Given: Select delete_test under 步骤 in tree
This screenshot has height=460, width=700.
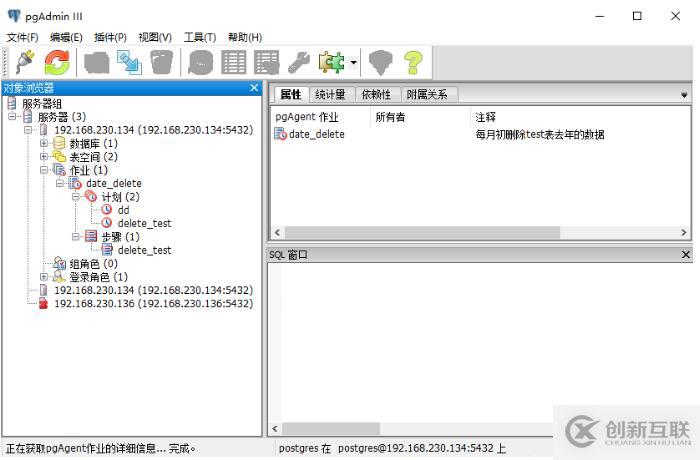Looking at the screenshot, I should (144, 250).
